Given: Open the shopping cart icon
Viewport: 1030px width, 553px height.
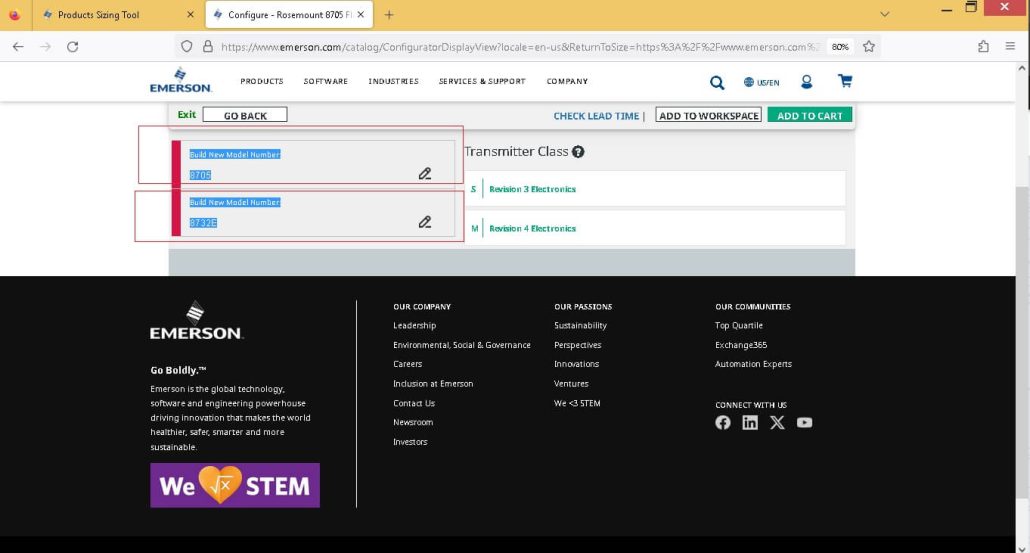Looking at the screenshot, I should [845, 81].
